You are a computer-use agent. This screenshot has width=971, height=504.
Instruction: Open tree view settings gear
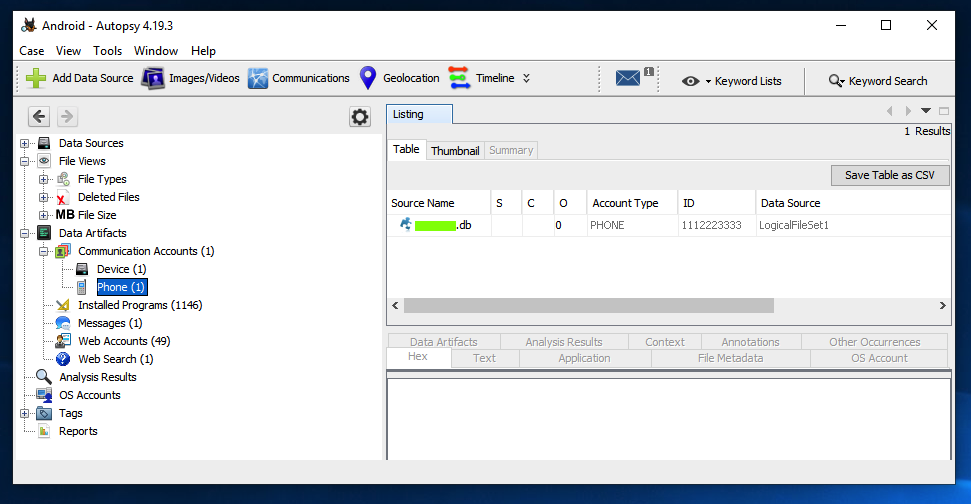point(360,116)
